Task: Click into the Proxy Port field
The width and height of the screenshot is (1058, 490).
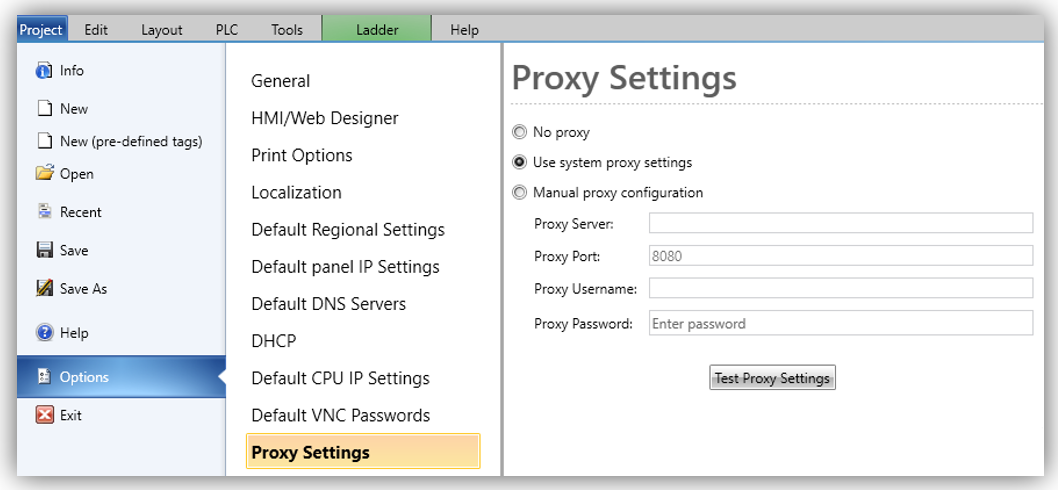Action: coord(841,256)
